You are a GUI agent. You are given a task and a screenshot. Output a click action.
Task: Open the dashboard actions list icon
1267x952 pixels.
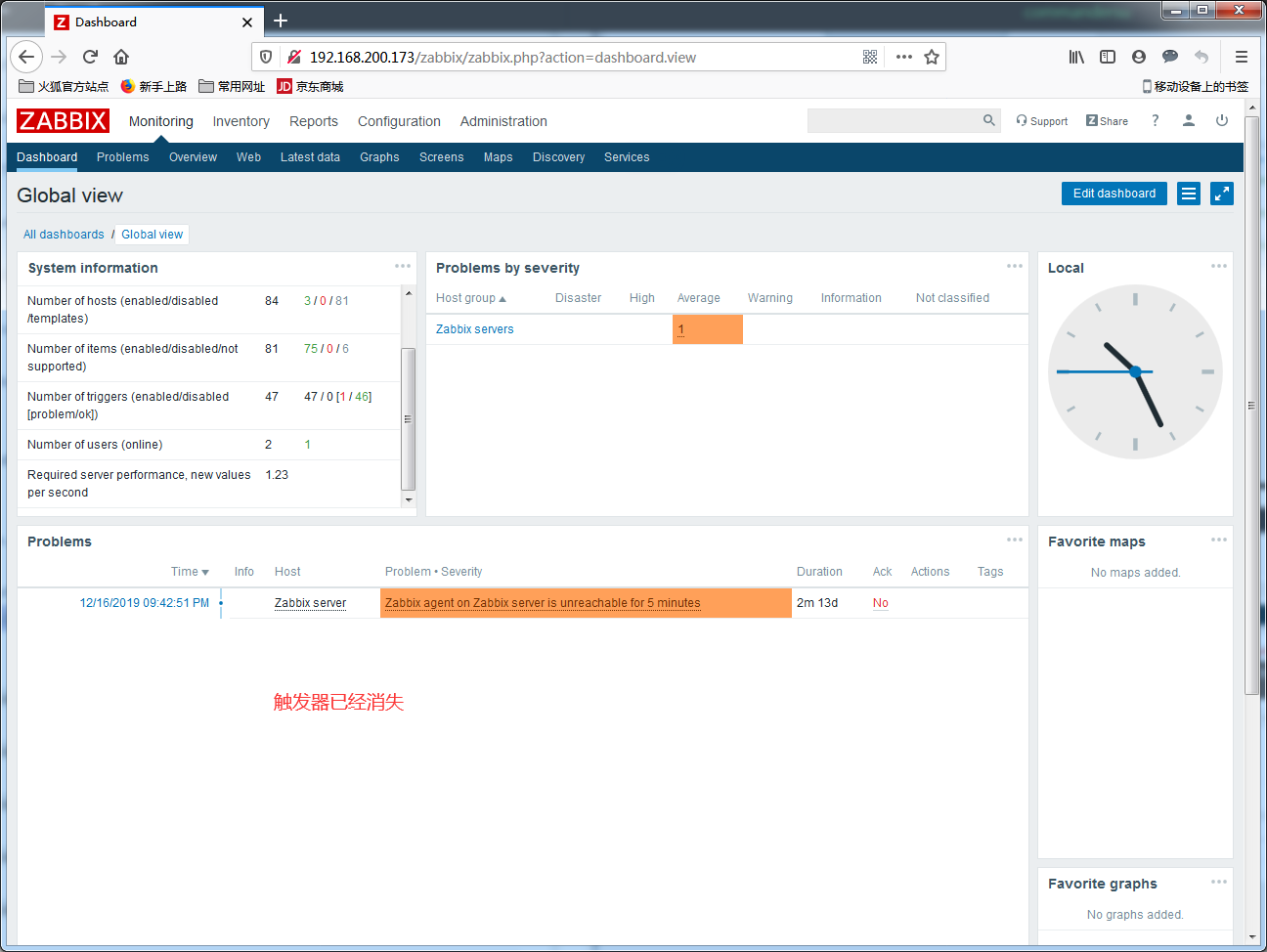pyautogui.click(x=1189, y=194)
